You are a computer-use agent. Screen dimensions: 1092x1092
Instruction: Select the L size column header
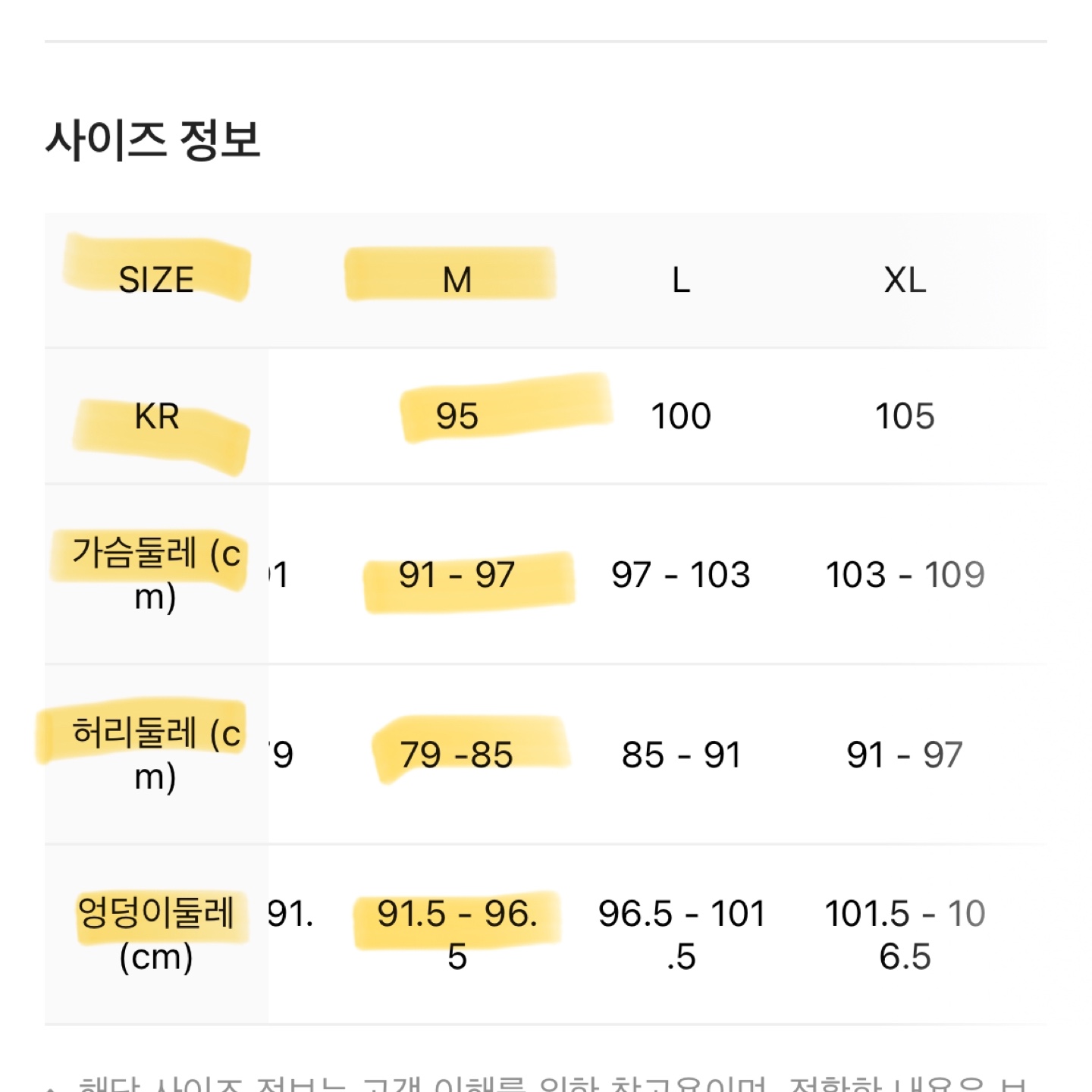coord(681,280)
